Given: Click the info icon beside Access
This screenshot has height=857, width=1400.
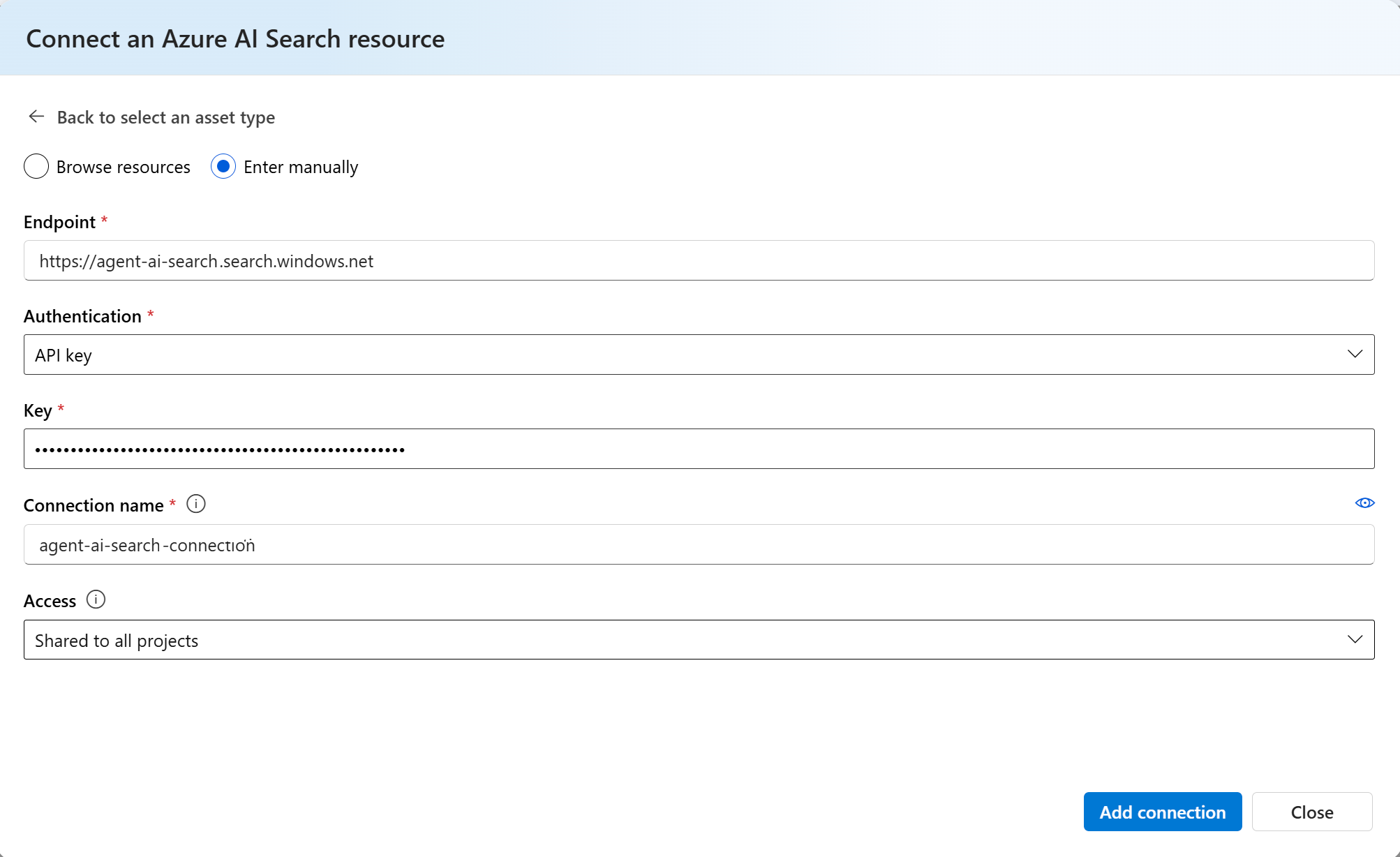Looking at the screenshot, I should (x=96, y=599).
